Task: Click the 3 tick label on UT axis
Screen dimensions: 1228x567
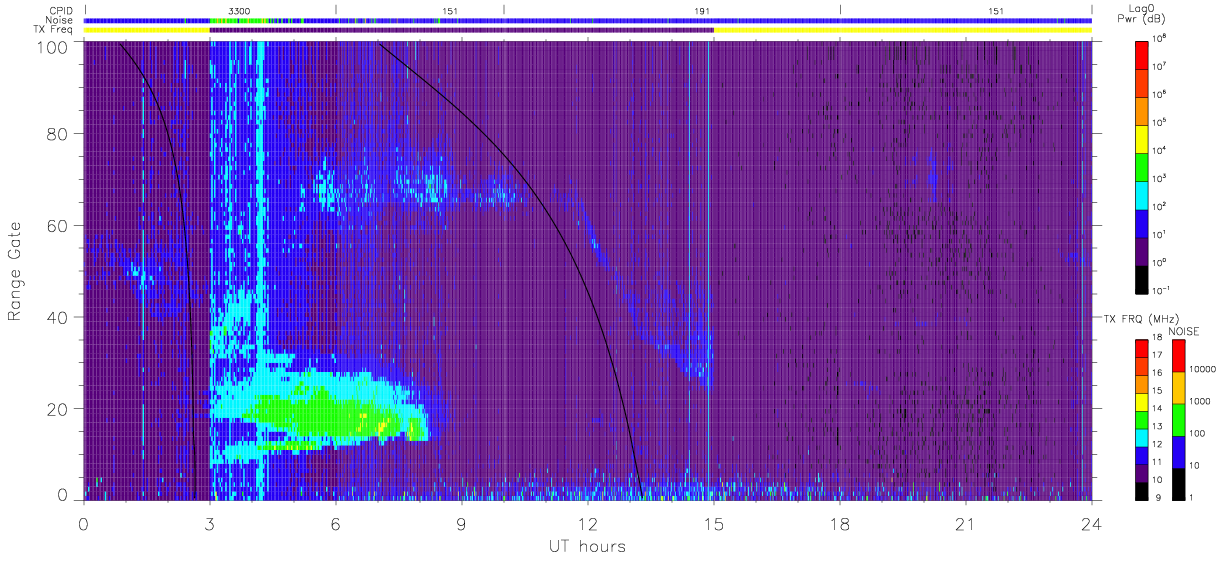Action: click(209, 524)
